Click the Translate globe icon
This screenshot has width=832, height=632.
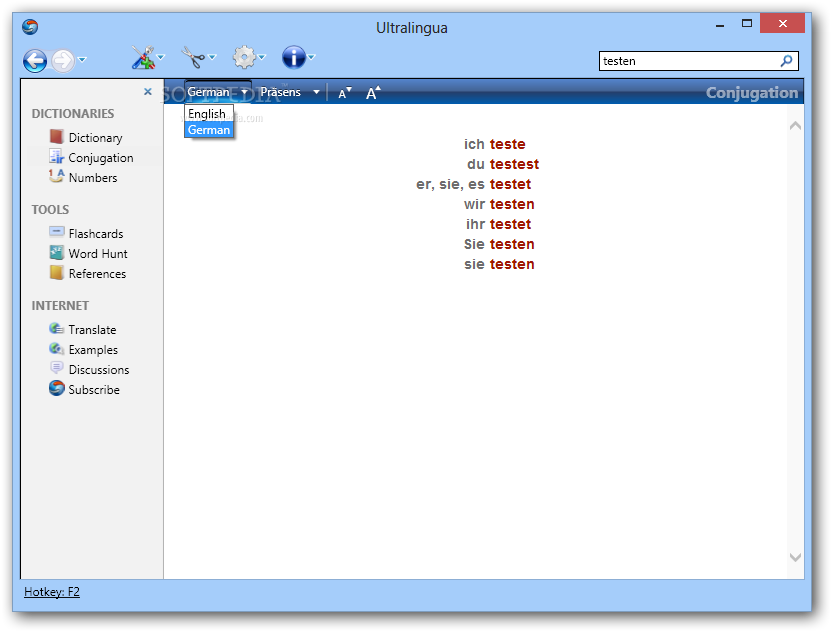pos(56,329)
